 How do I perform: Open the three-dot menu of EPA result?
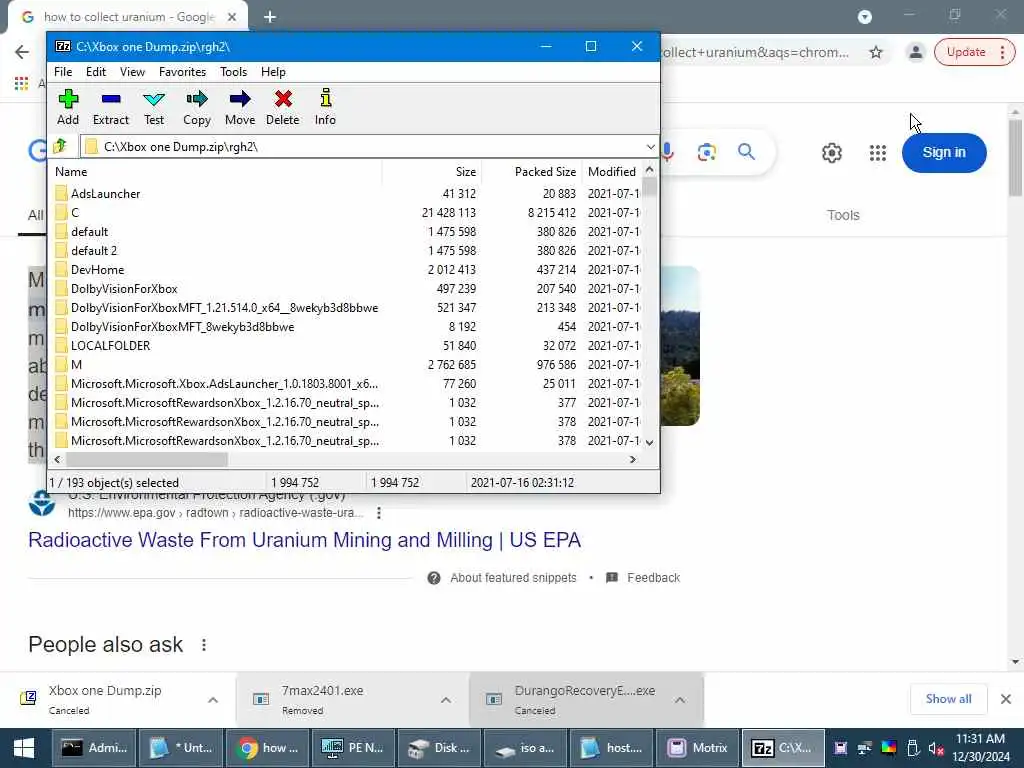tap(379, 513)
